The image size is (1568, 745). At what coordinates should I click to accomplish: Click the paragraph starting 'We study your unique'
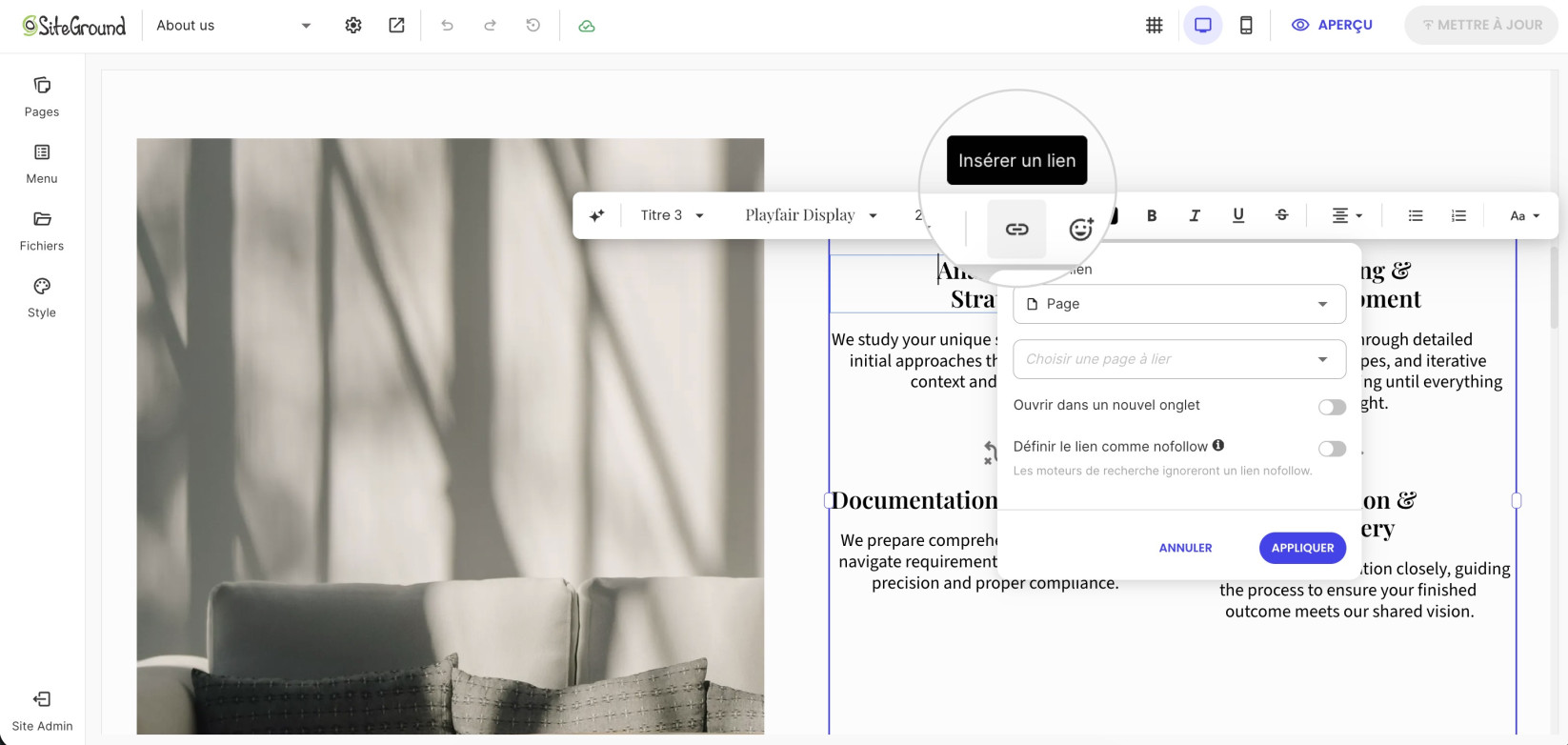click(x=915, y=360)
